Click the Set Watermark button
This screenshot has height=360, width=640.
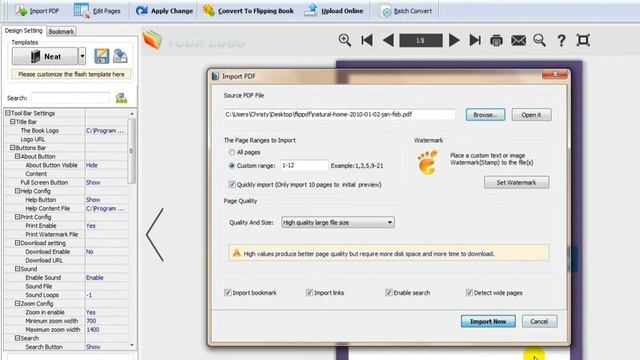point(516,182)
